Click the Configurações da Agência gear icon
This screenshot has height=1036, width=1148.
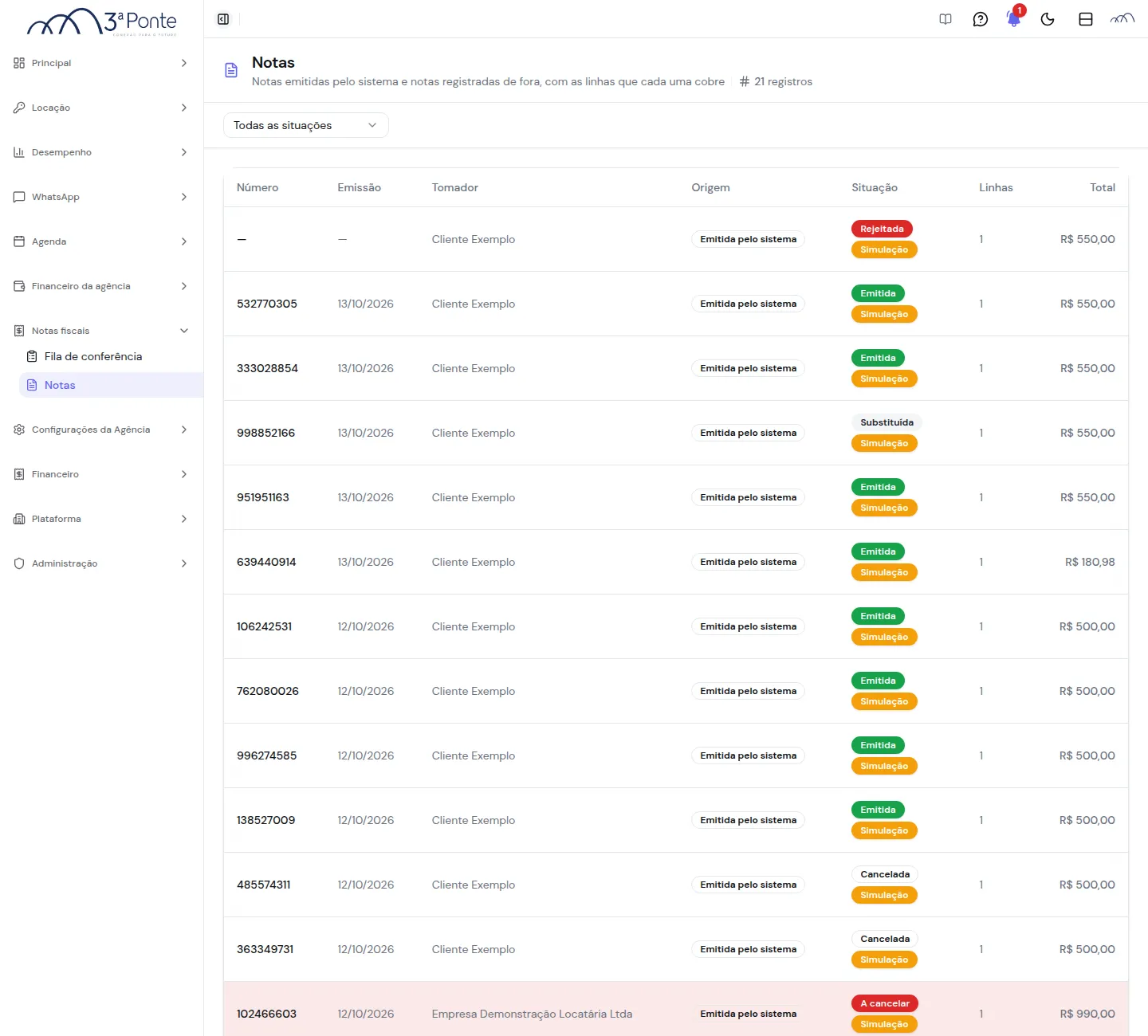point(19,430)
